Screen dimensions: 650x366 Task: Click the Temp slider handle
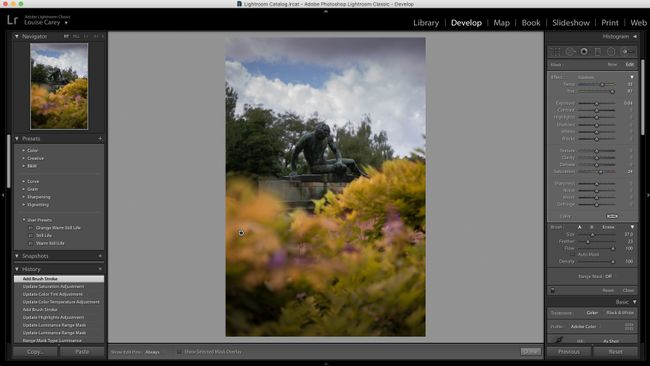[x=602, y=85]
